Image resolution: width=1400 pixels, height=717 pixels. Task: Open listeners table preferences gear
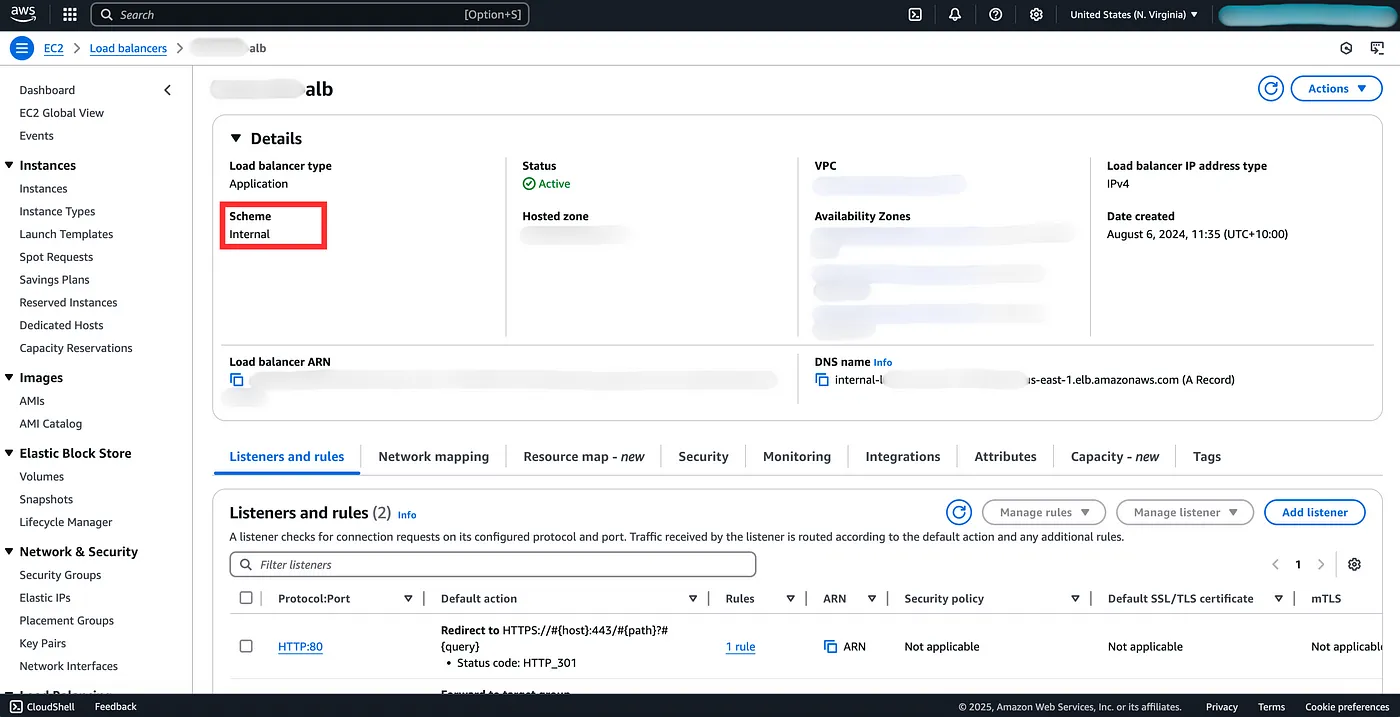[x=1354, y=564]
